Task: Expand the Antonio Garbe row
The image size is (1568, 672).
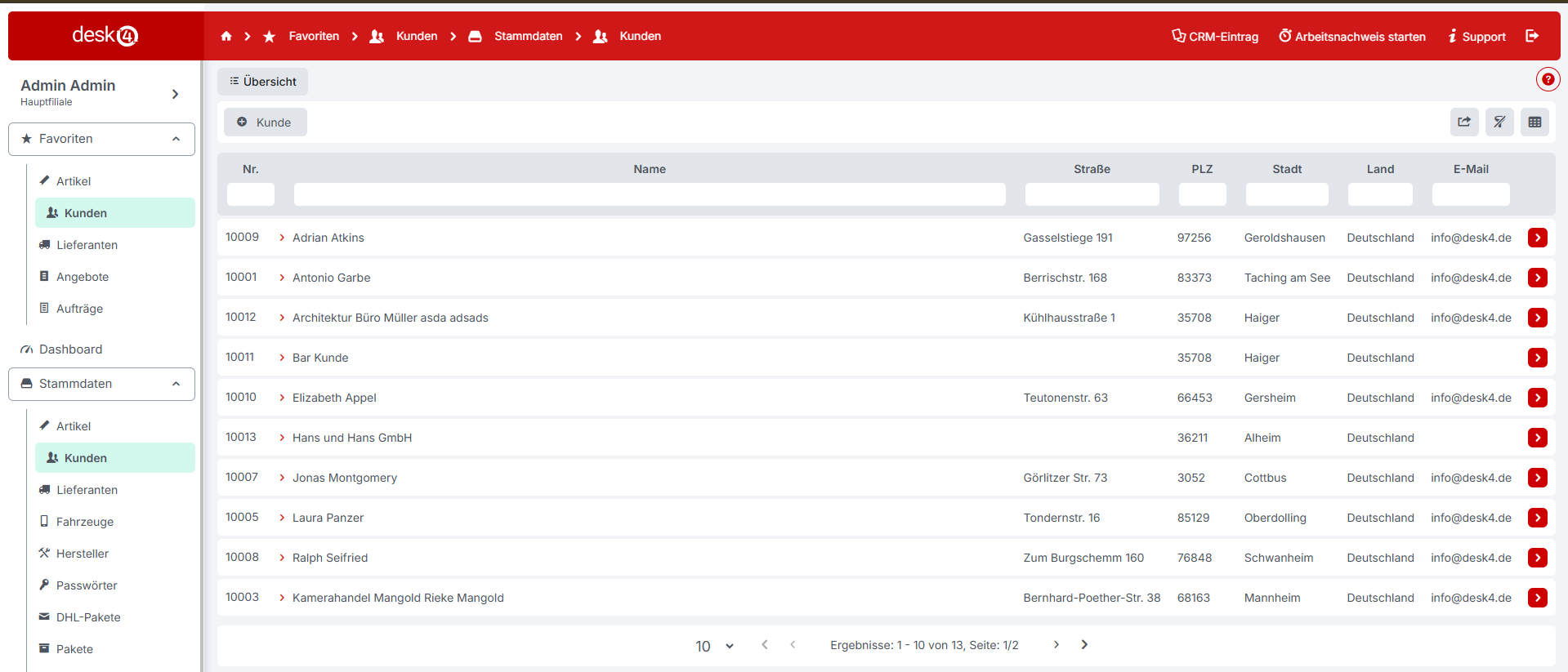Action: coord(282,278)
